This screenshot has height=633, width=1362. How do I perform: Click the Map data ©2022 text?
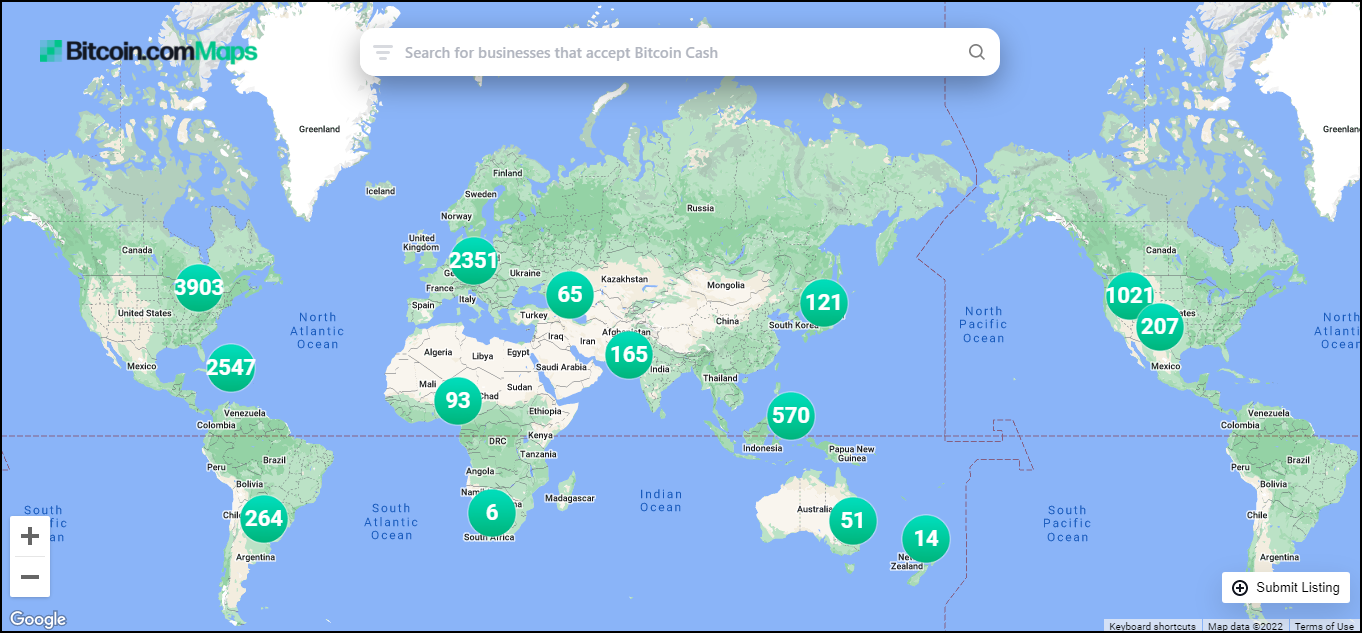tap(1246, 627)
